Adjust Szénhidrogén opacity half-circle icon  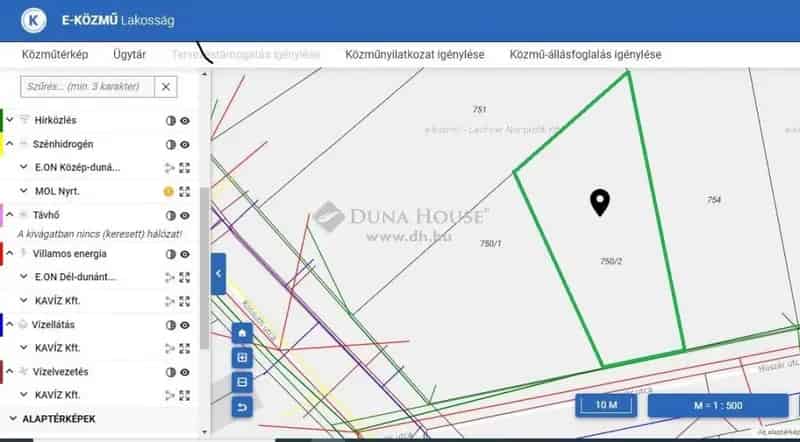tap(170, 144)
